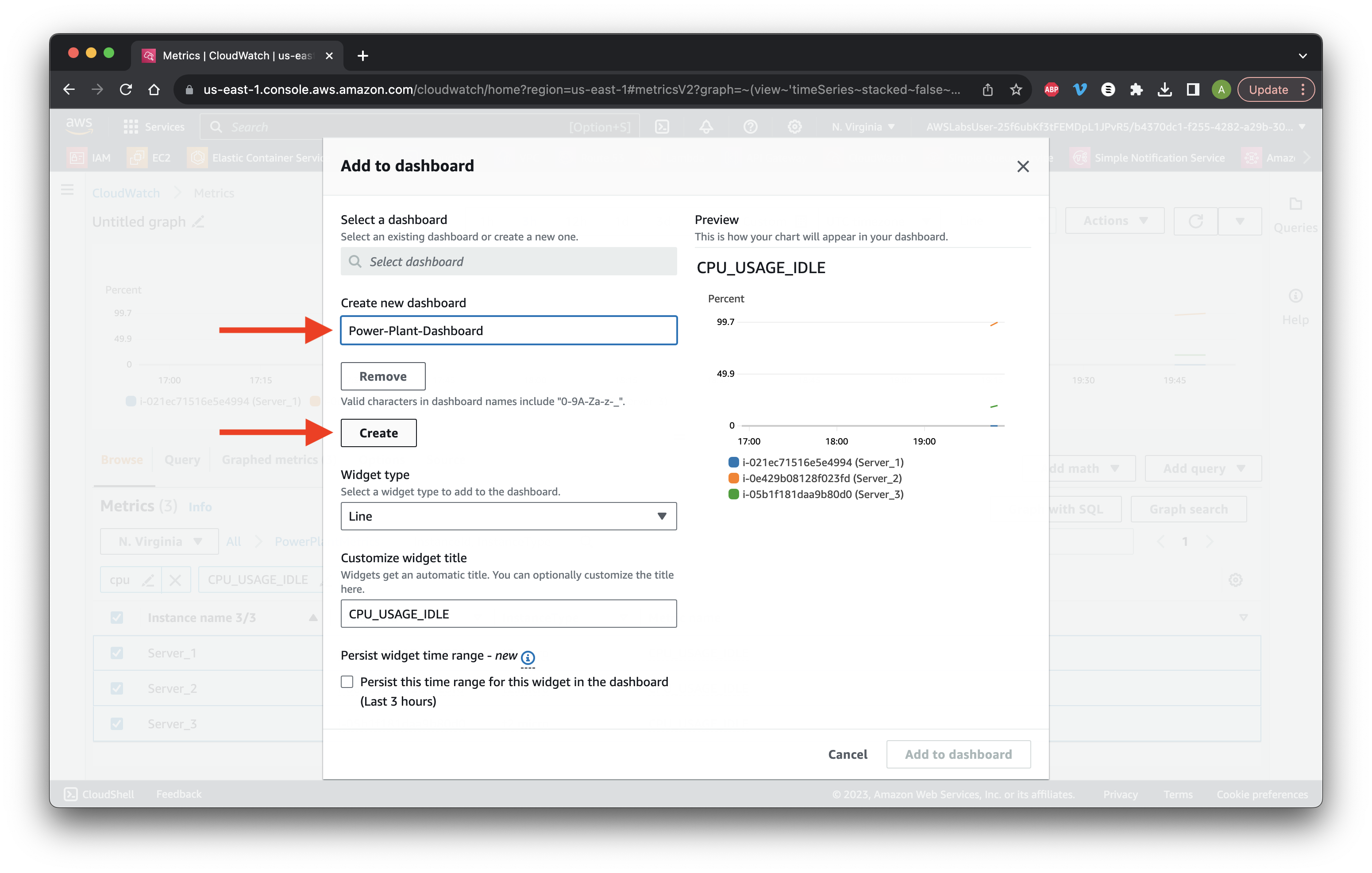
Task: Go back with the browser back arrow
Action: [x=69, y=89]
